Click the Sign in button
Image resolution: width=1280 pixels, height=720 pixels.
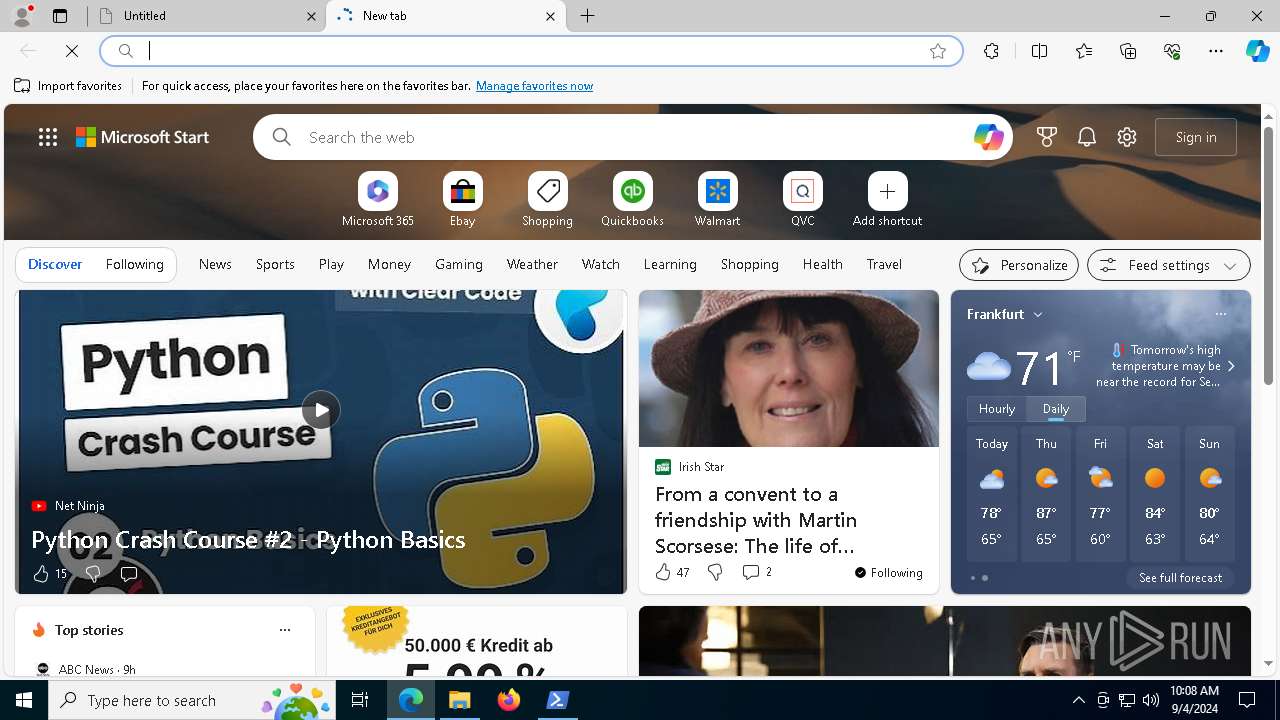tap(1196, 137)
